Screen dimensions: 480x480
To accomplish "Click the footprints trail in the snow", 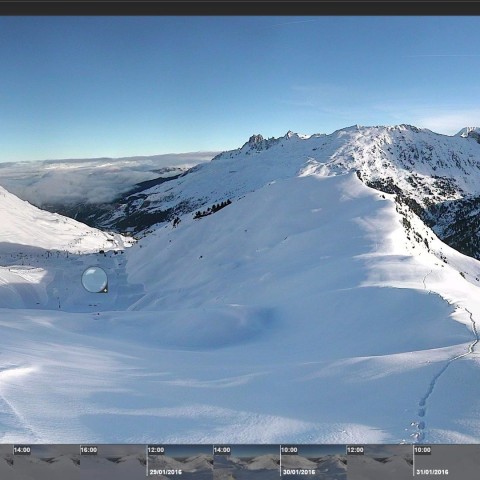I will click(x=443, y=377).
